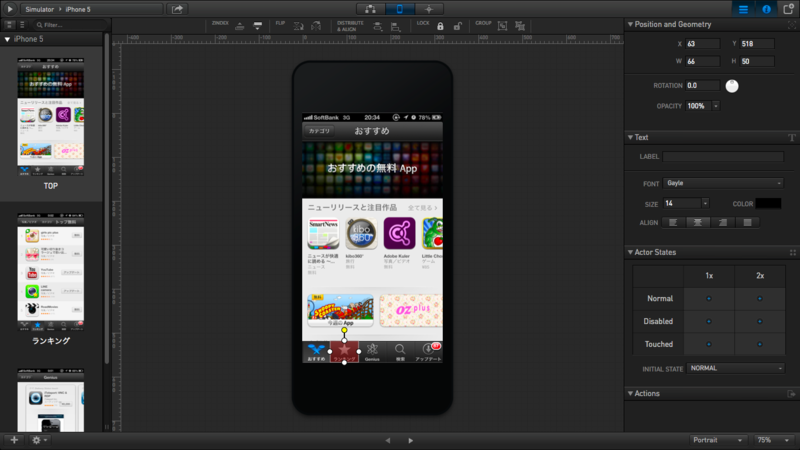Click the H height field
The height and width of the screenshot is (450, 800).
pyautogui.click(x=757, y=61)
